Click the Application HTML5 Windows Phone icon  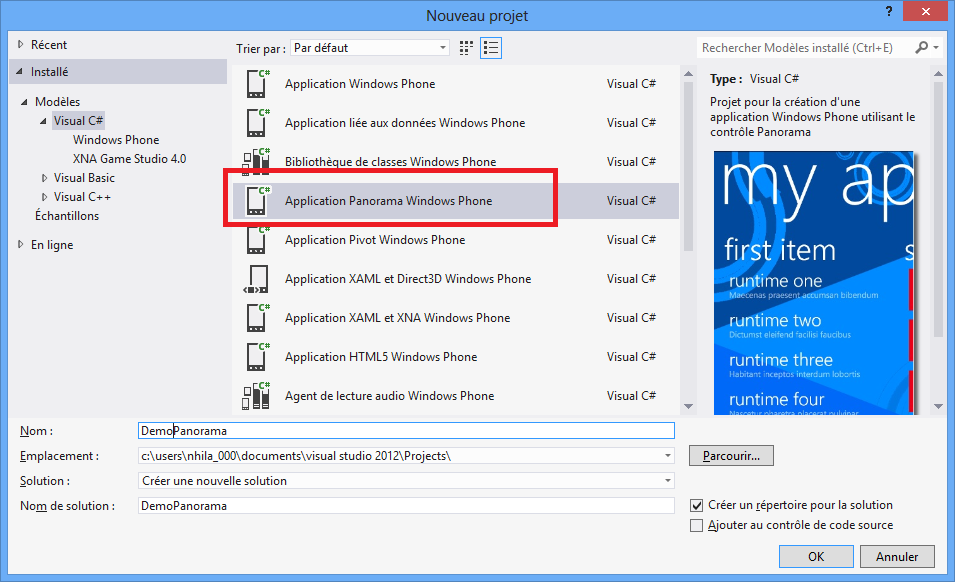[256, 357]
